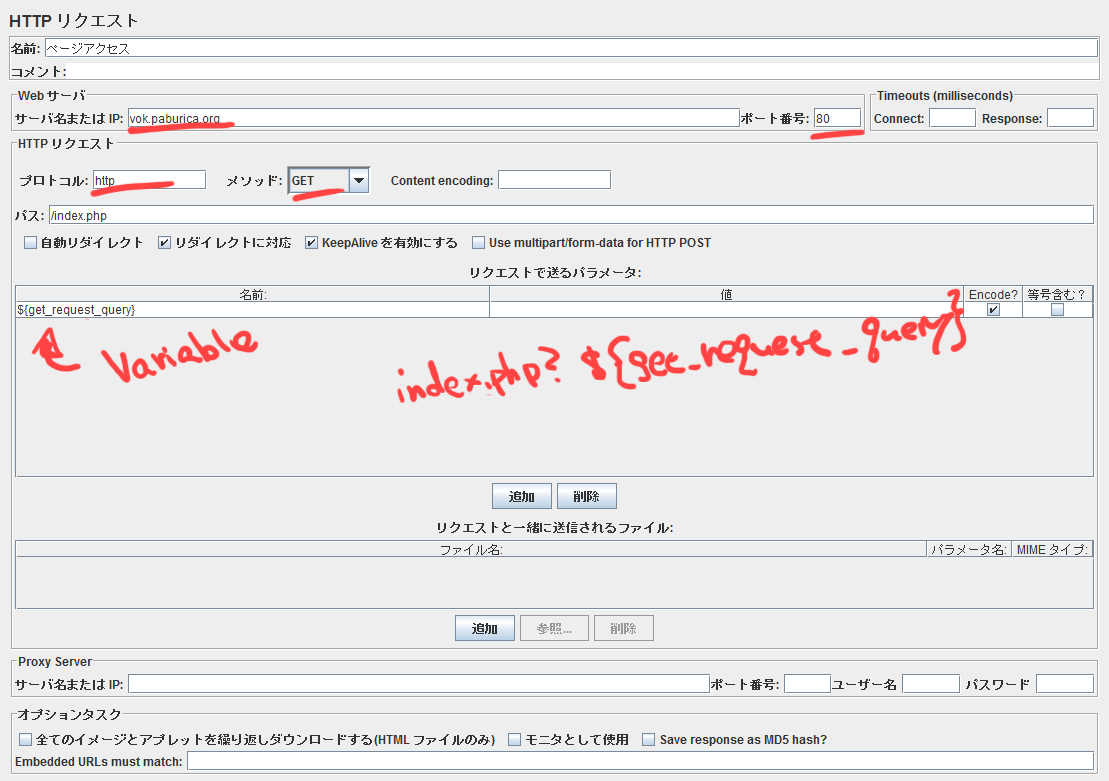Viewport: 1109px width, 781px height.
Task: Click the Encode? column header
Action: coord(993,294)
